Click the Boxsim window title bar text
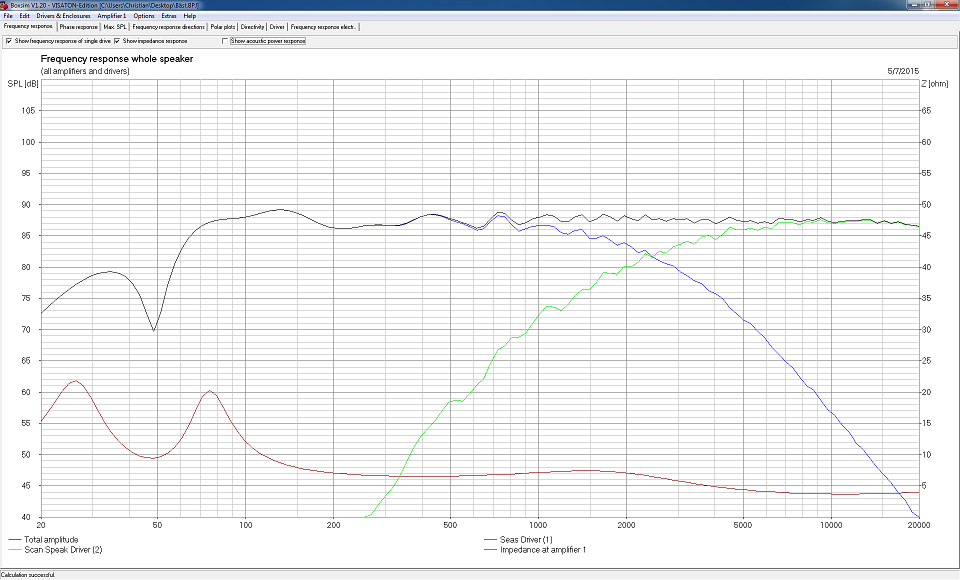960x580 pixels. click(x=105, y=5)
